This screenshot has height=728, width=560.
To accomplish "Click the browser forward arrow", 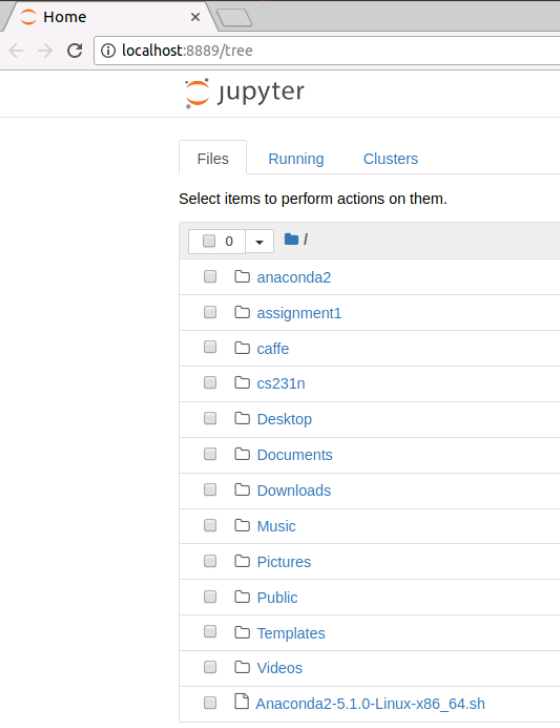I will (45, 50).
